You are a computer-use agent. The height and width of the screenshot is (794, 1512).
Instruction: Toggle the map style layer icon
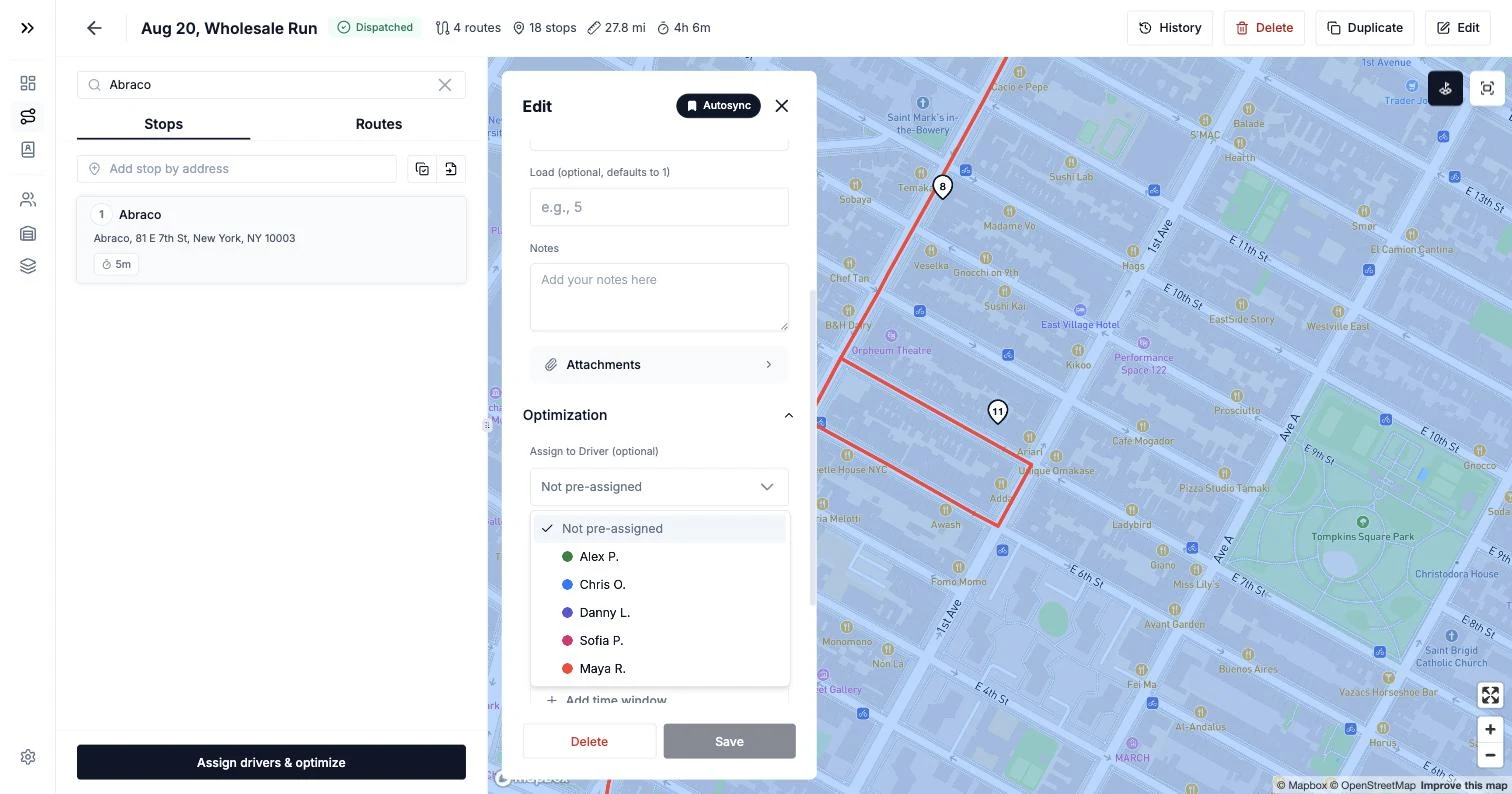(x=1445, y=88)
